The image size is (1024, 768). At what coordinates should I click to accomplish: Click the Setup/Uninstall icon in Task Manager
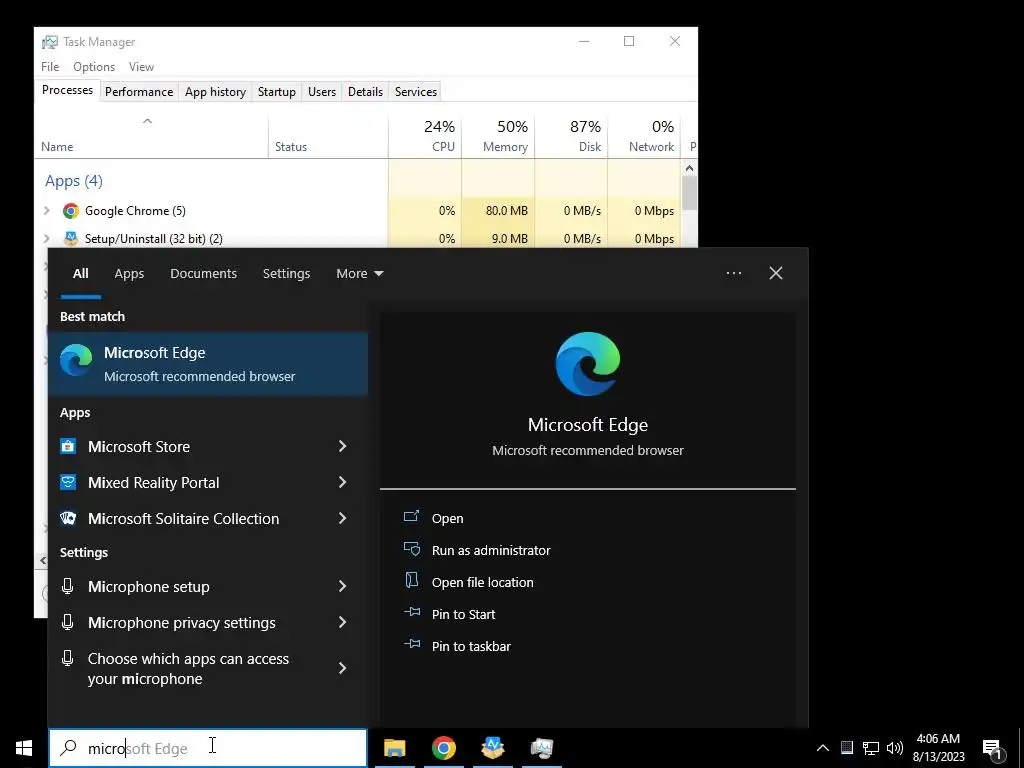[71, 238]
